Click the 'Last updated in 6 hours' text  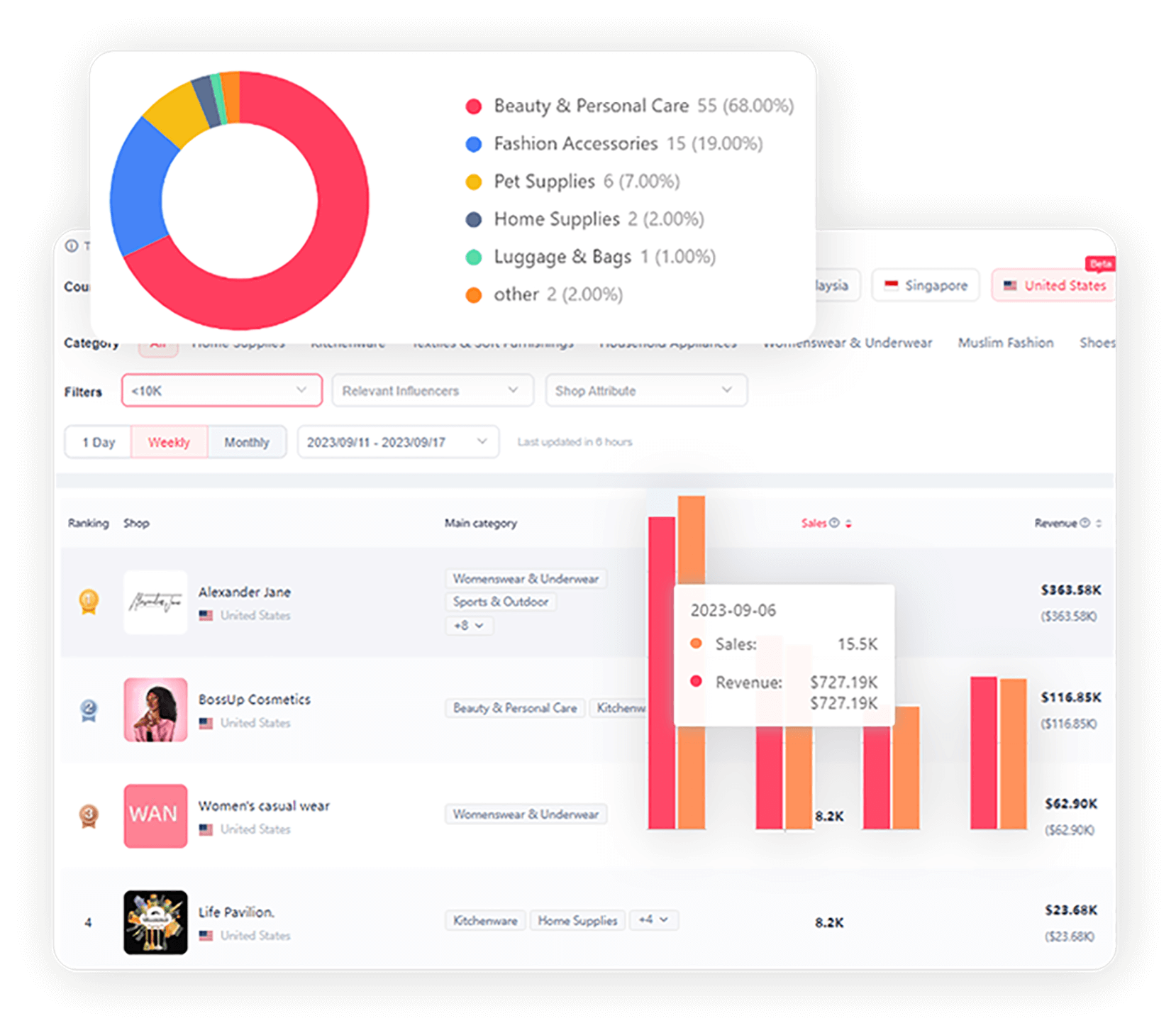[x=575, y=442]
